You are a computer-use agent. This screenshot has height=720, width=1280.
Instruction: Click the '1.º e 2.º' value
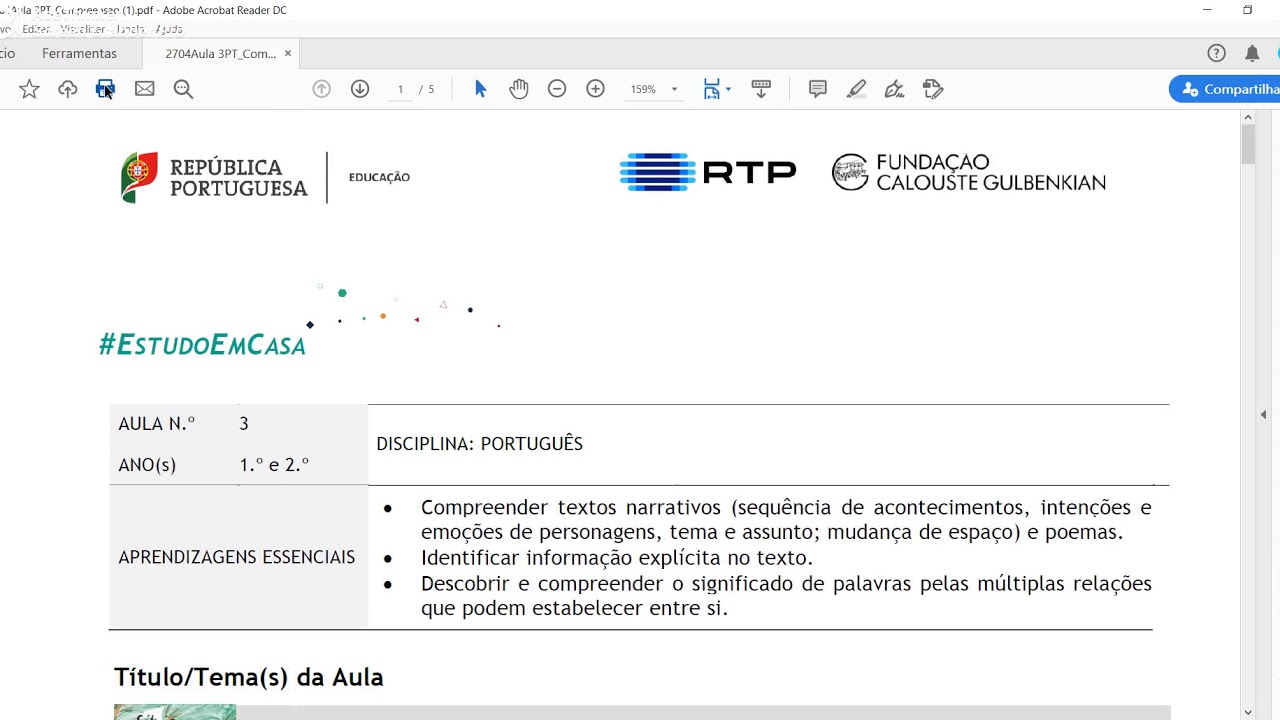coord(274,465)
